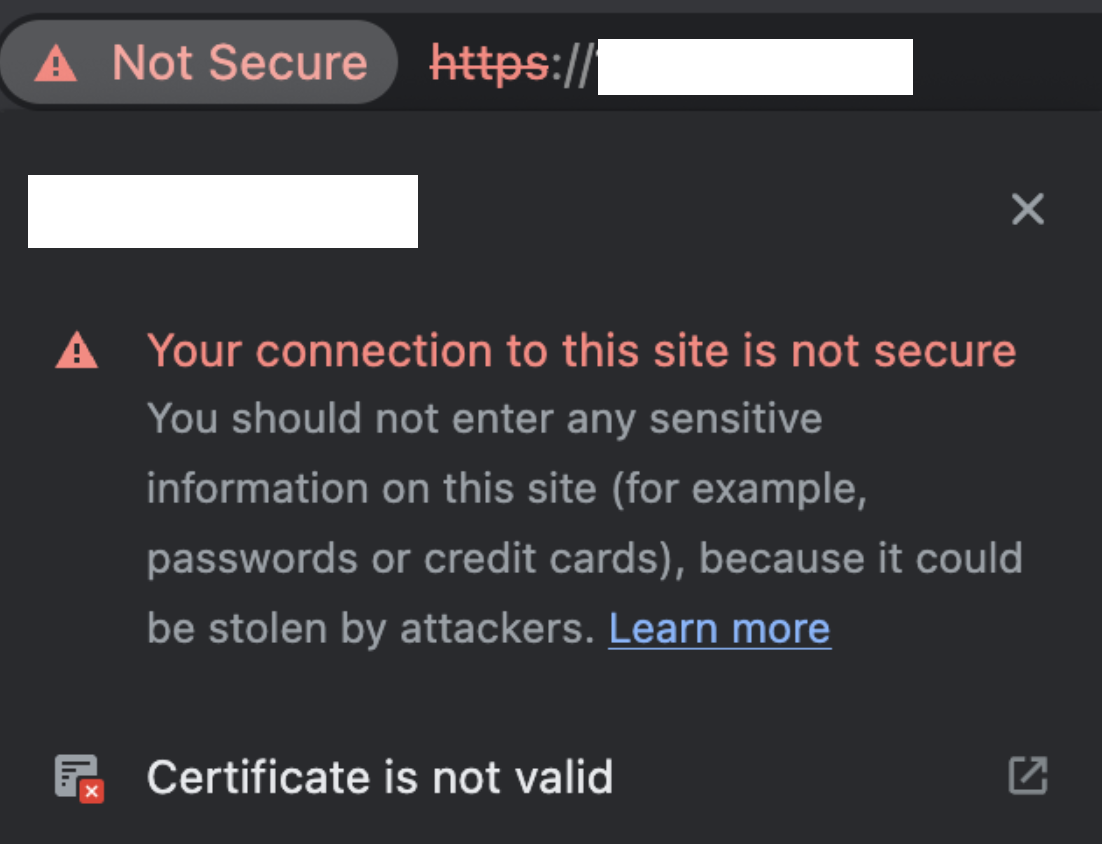Open the Learn more link
The width and height of the screenshot is (1102, 844).
pos(719,628)
